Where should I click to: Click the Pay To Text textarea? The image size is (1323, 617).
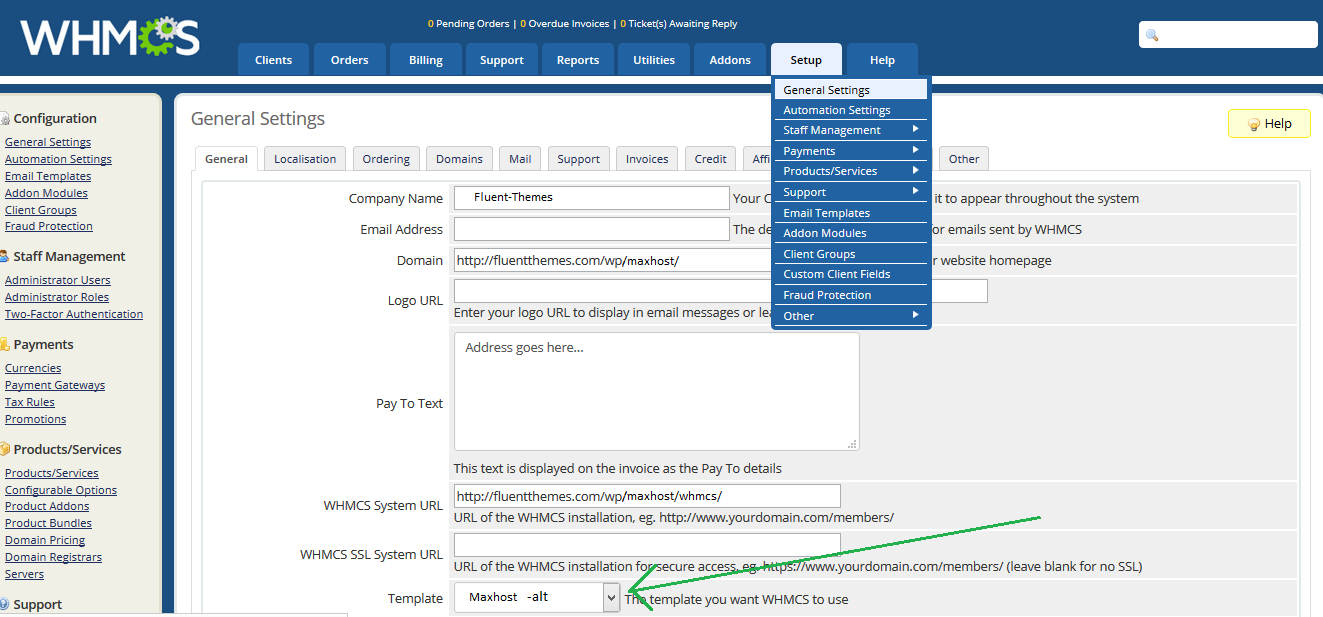click(x=657, y=391)
